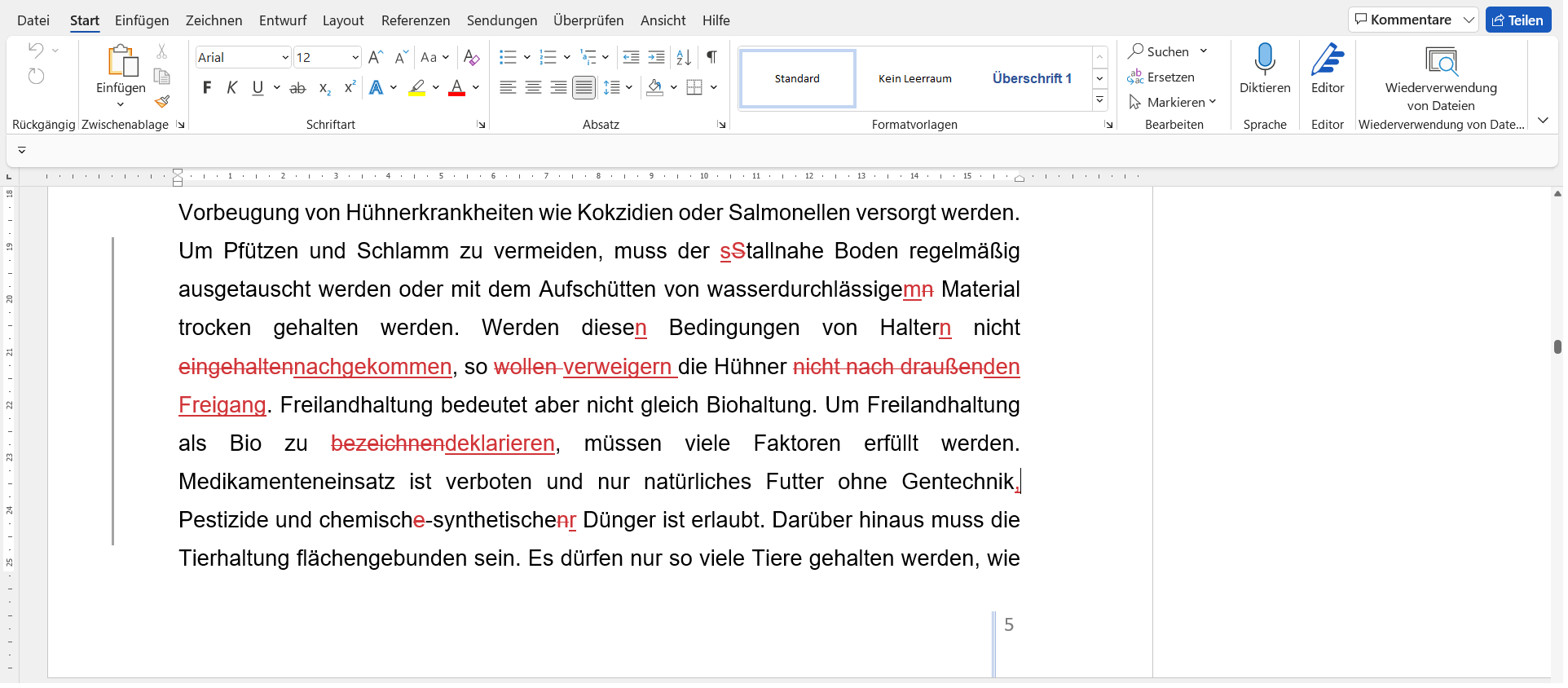1568x688 pixels.
Task: Toggle paragraph marks pilcrow button
Action: pyautogui.click(x=711, y=57)
